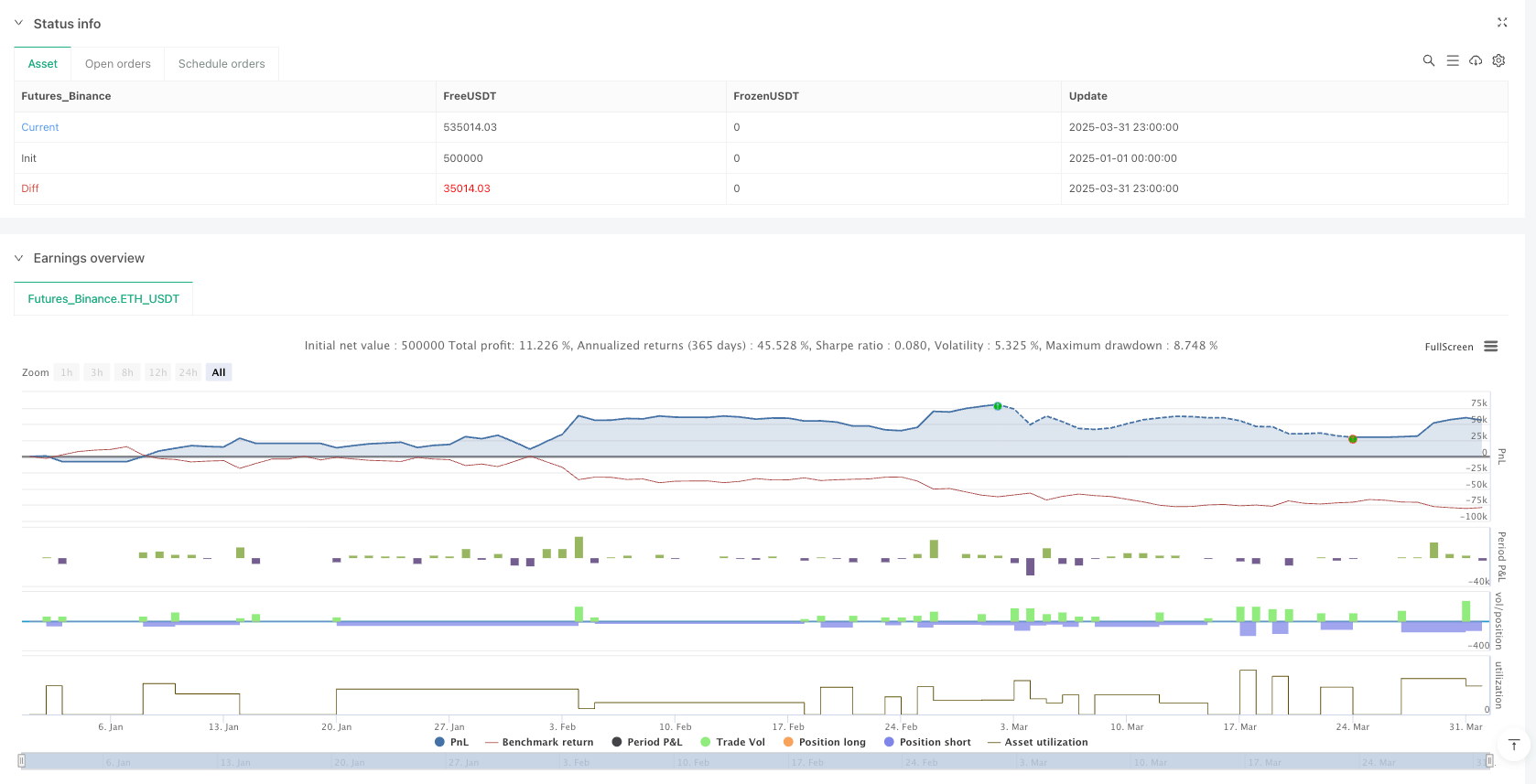
Task: Switch to the Open orders tab
Action: click(x=117, y=64)
